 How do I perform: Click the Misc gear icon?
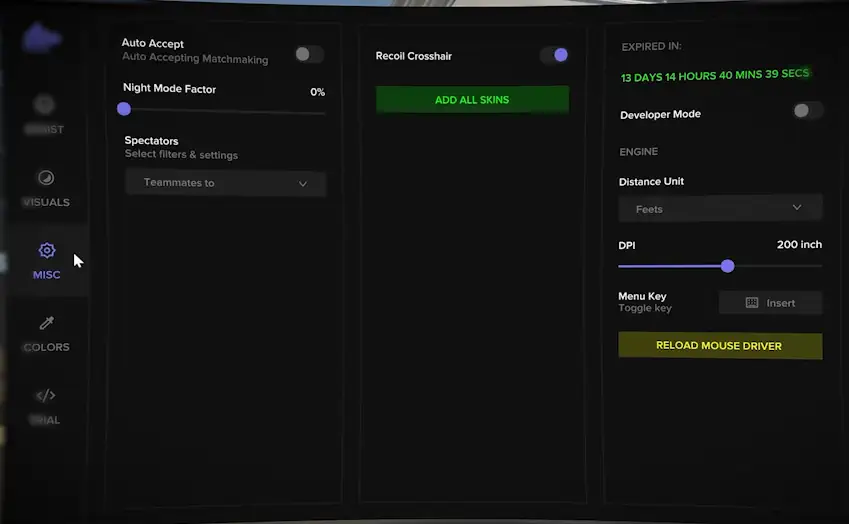(x=47, y=250)
